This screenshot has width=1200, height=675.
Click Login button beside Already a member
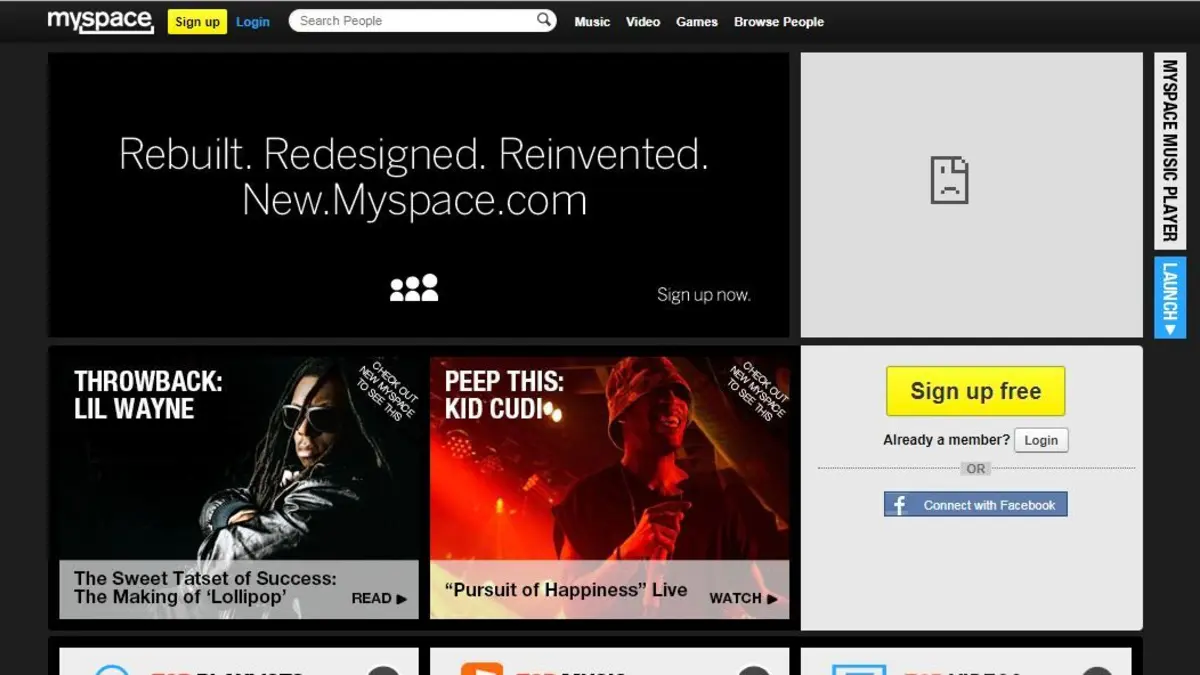(x=1041, y=440)
